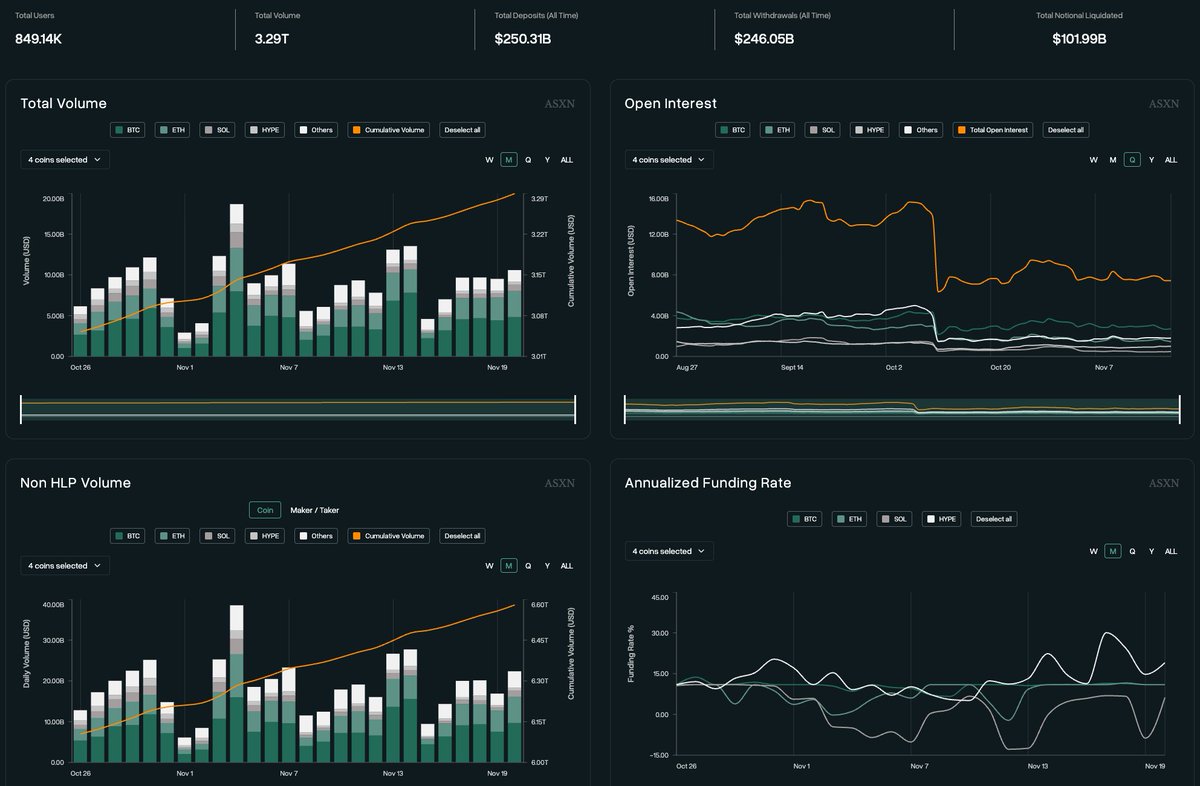1200x786 pixels.
Task: Toggle Others series in Total Volume chart
Action: point(315,130)
